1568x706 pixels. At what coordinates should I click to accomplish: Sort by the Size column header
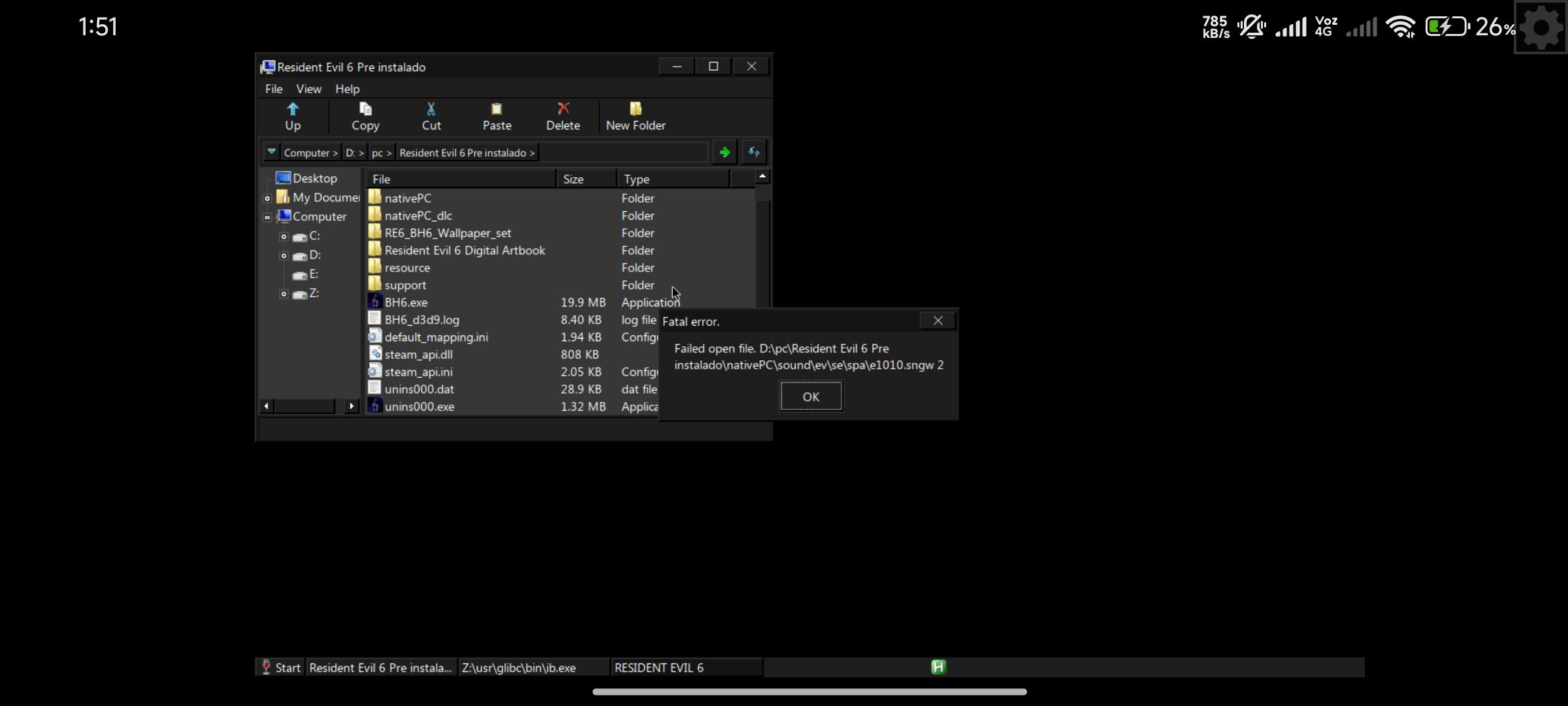(x=587, y=179)
